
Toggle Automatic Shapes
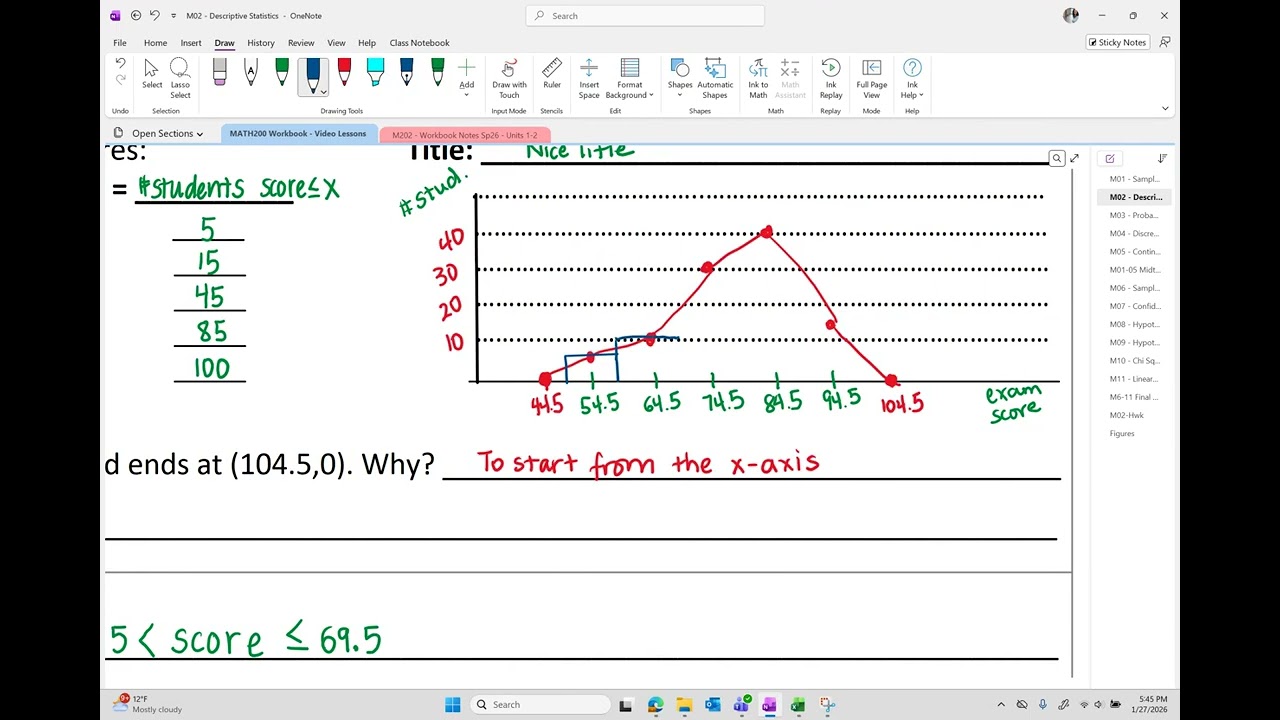[x=715, y=78]
